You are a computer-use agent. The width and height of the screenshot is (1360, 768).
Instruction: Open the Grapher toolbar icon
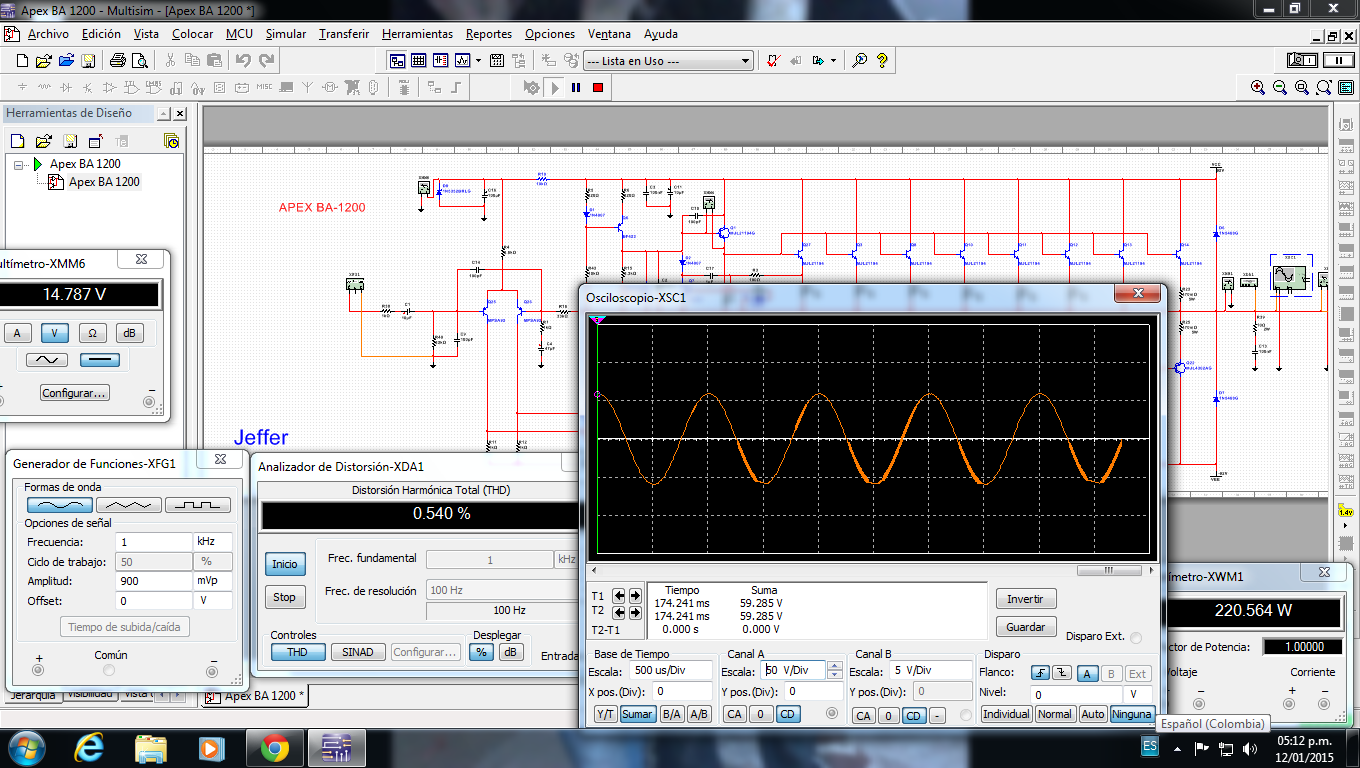(463, 60)
